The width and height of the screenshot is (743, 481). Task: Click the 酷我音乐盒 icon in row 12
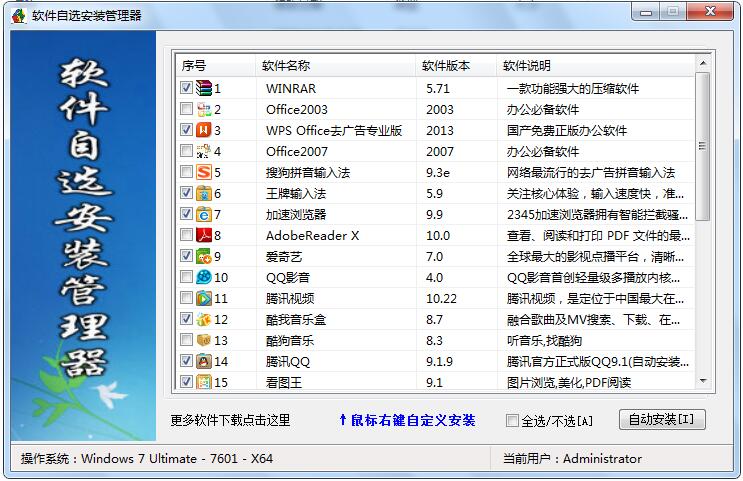point(204,319)
